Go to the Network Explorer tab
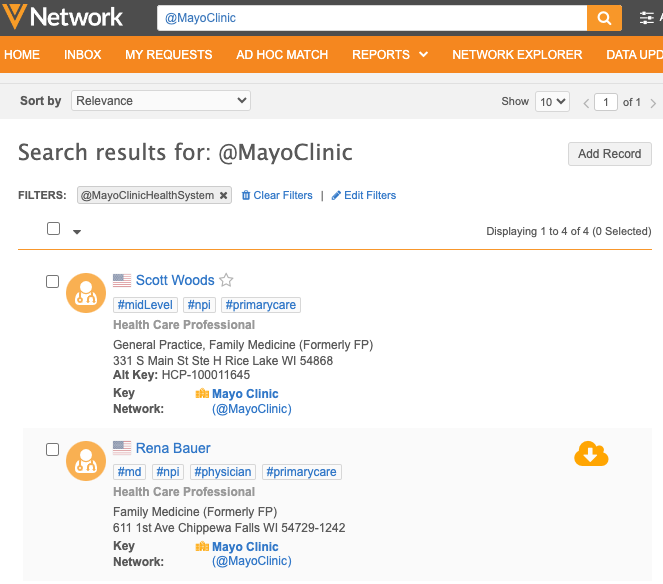This screenshot has height=584, width=663. [517, 55]
